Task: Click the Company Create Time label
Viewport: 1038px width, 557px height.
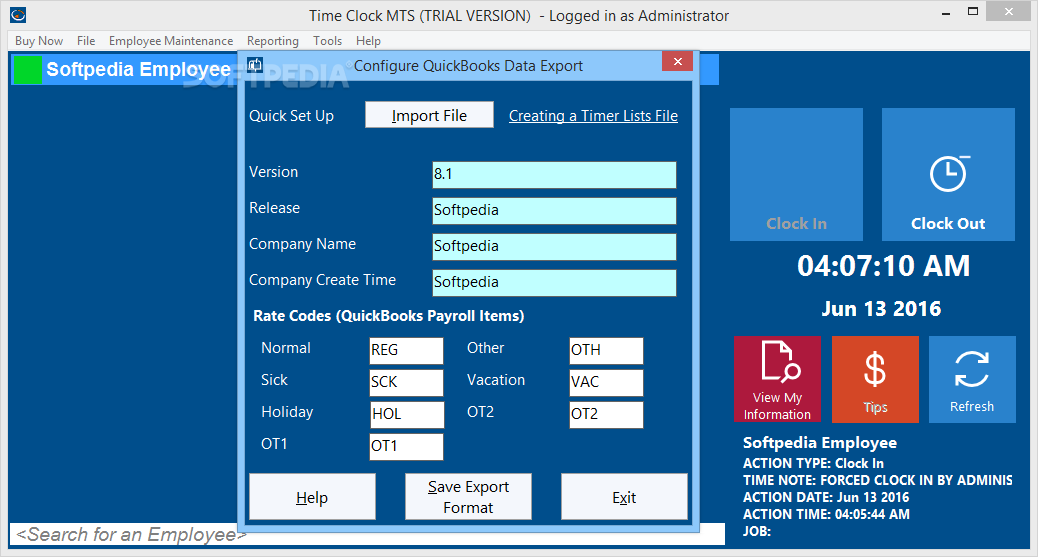Action: click(322, 280)
